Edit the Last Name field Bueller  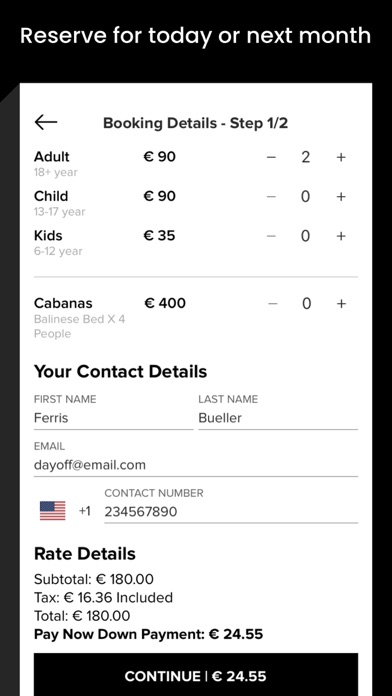278,418
